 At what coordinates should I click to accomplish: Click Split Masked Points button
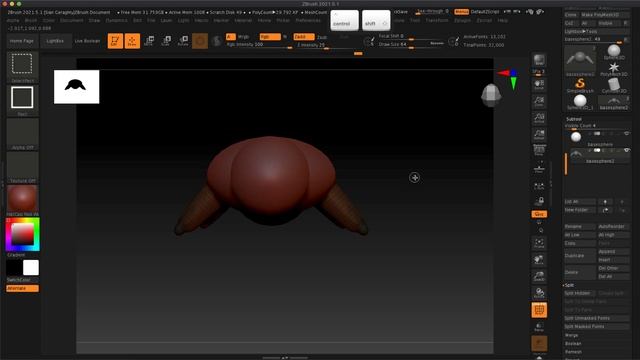click(596, 327)
